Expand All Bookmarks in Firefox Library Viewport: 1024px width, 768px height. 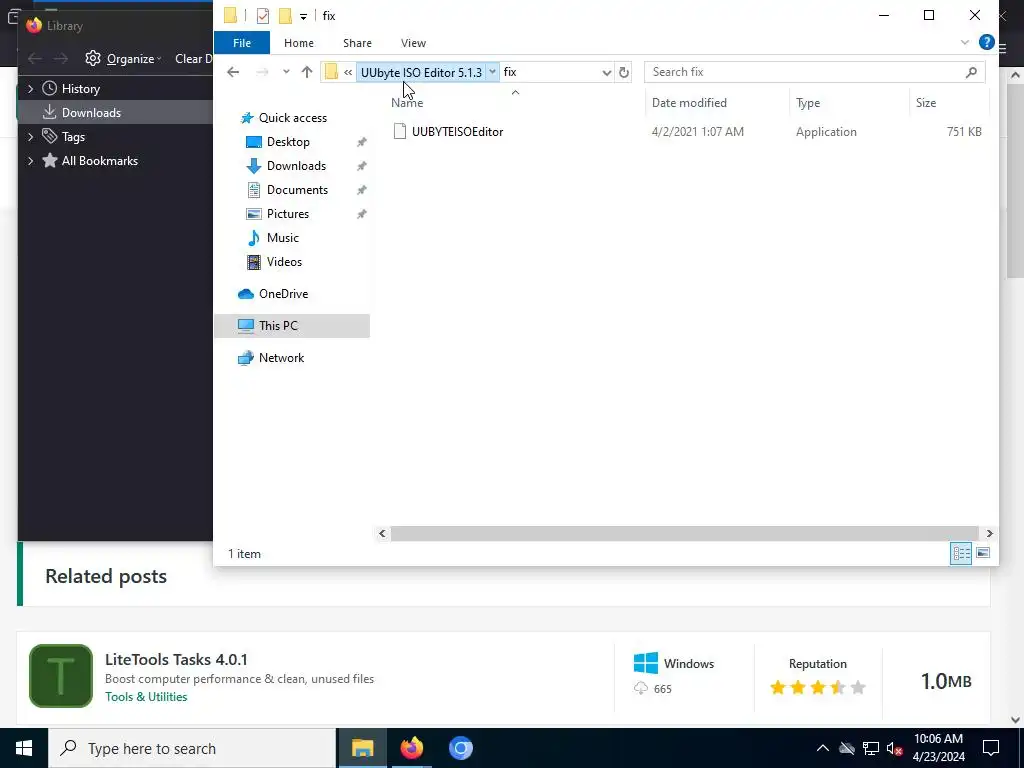[31, 161]
